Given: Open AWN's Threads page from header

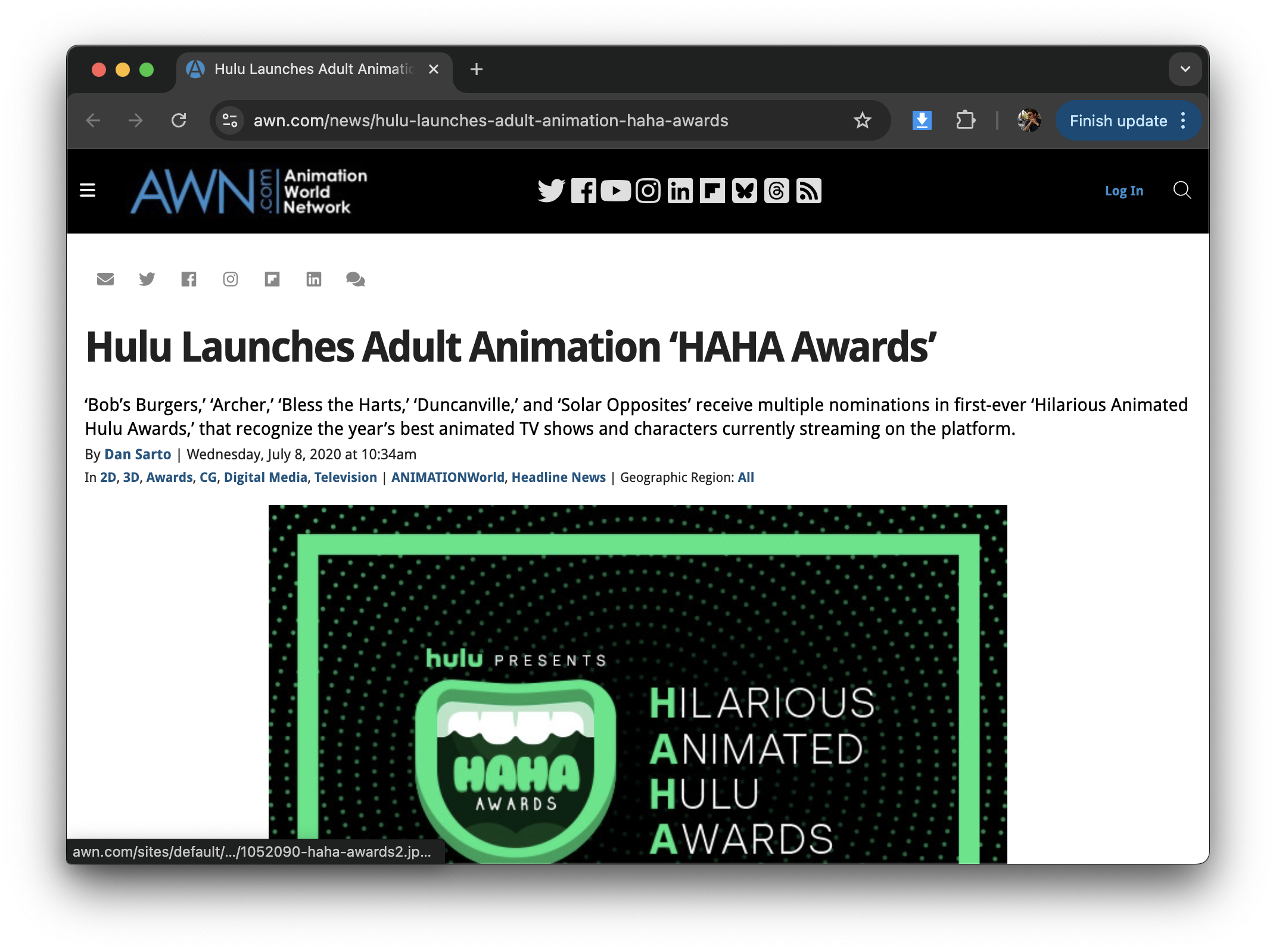Looking at the screenshot, I should click(x=777, y=191).
